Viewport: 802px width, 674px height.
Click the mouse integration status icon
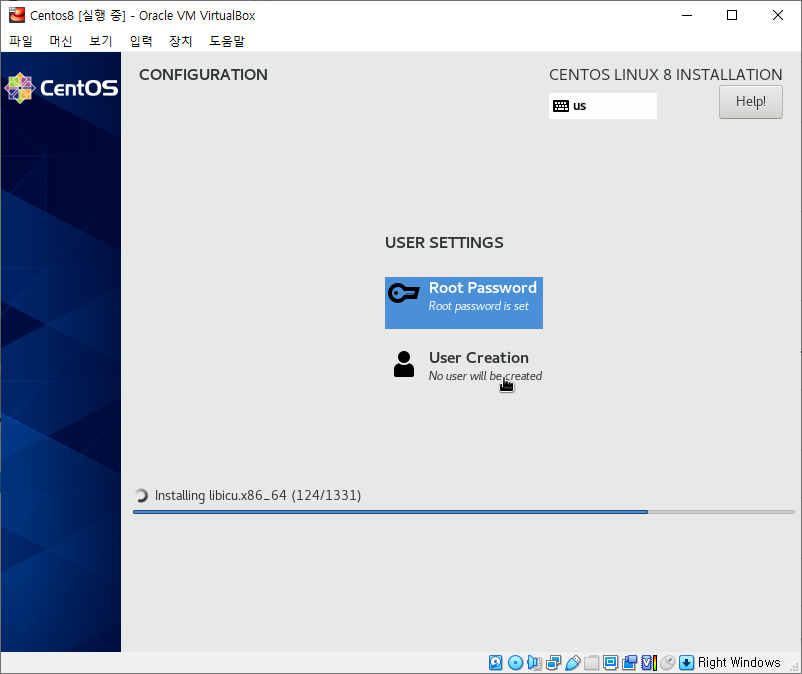(667, 663)
